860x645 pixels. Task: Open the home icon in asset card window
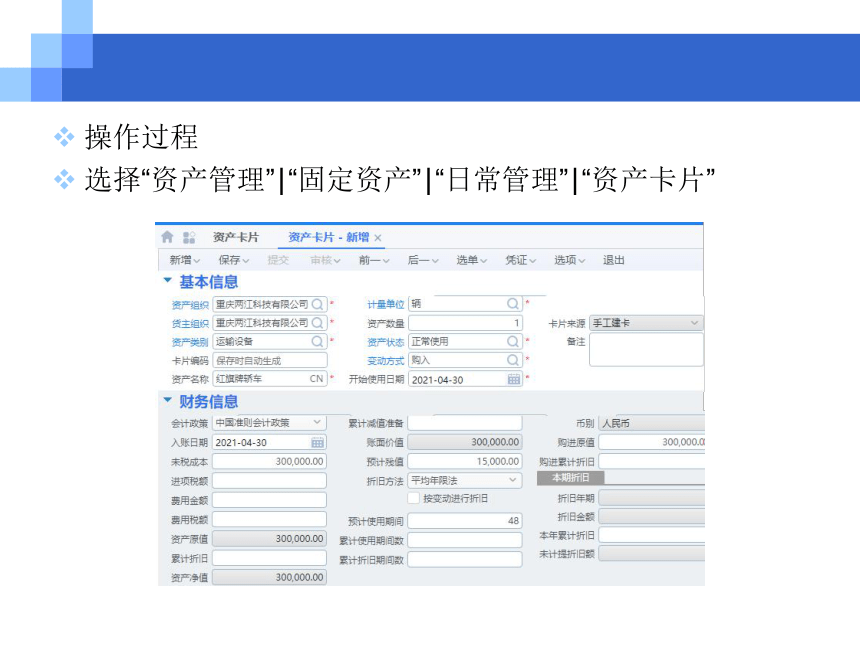[167, 237]
